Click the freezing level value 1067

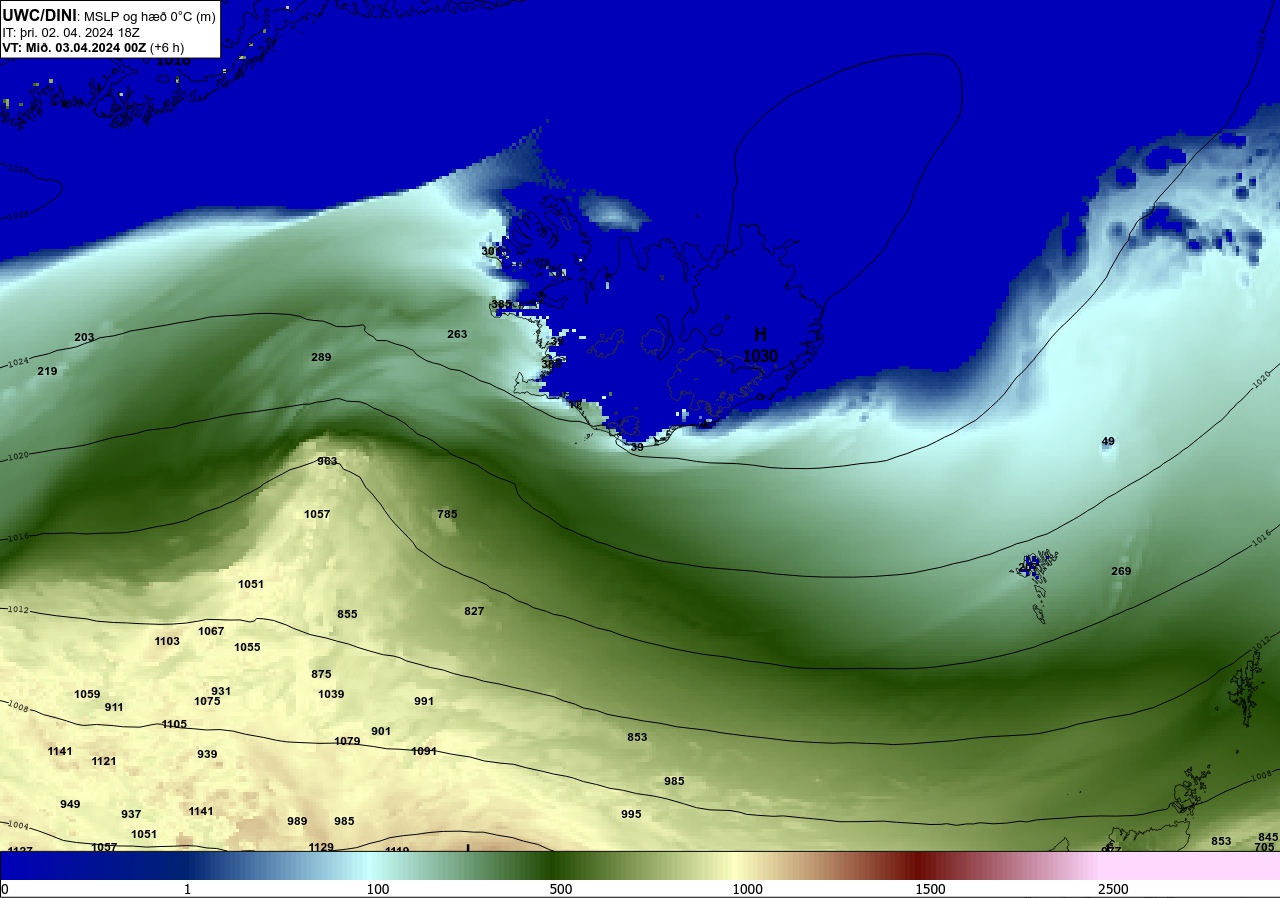tap(211, 631)
